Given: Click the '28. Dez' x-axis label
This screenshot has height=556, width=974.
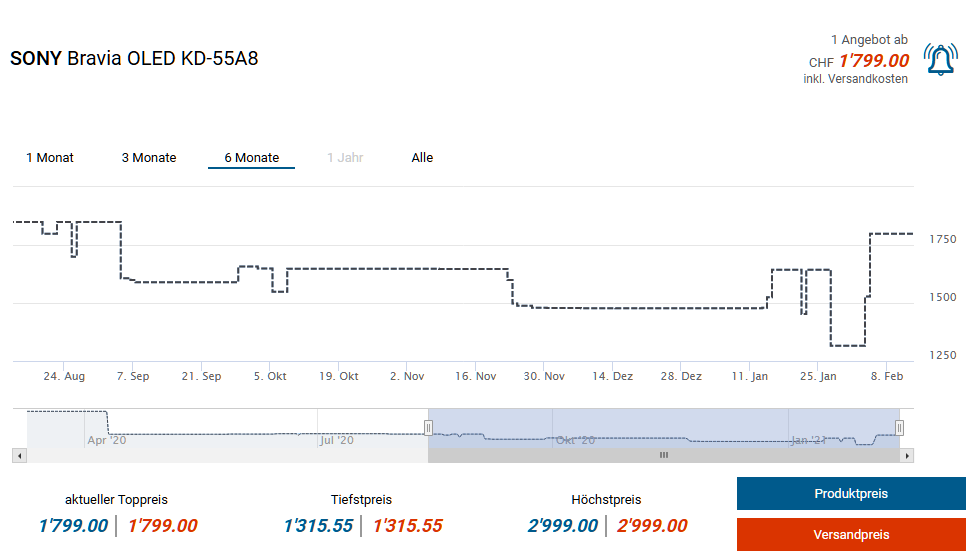Looking at the screenshot, I should pos(681,376).
